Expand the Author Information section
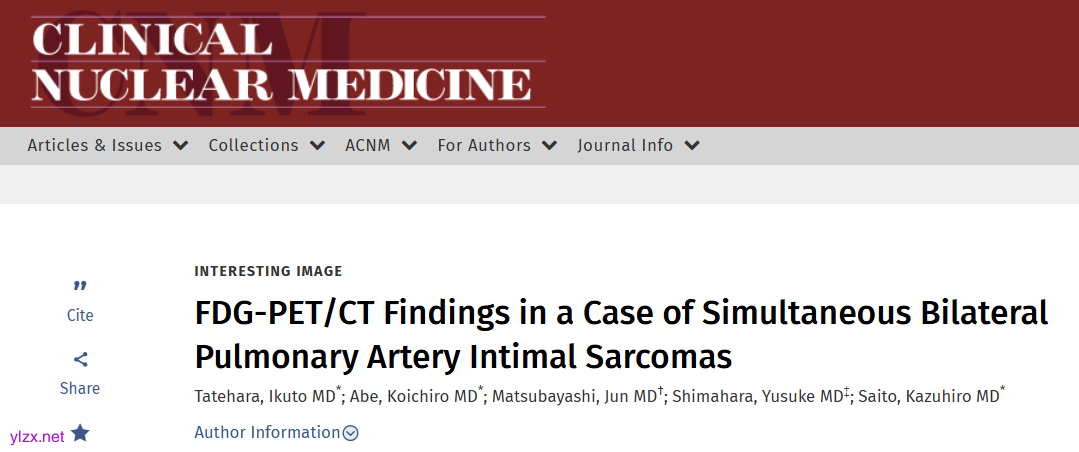 (x=276, y=433)
